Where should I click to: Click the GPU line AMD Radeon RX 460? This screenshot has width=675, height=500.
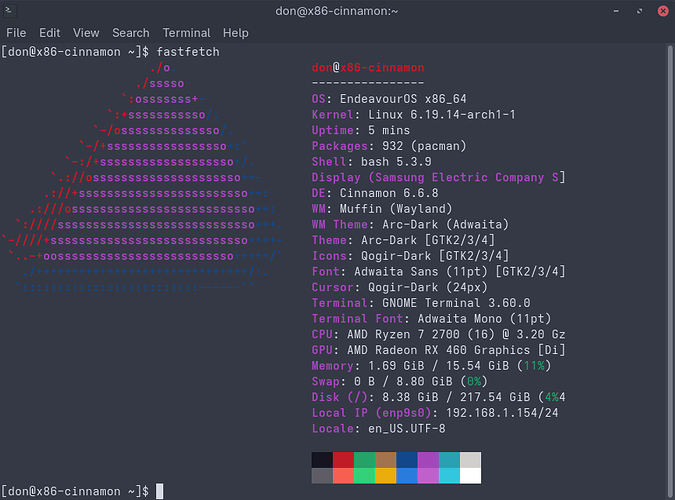point(438,350)
